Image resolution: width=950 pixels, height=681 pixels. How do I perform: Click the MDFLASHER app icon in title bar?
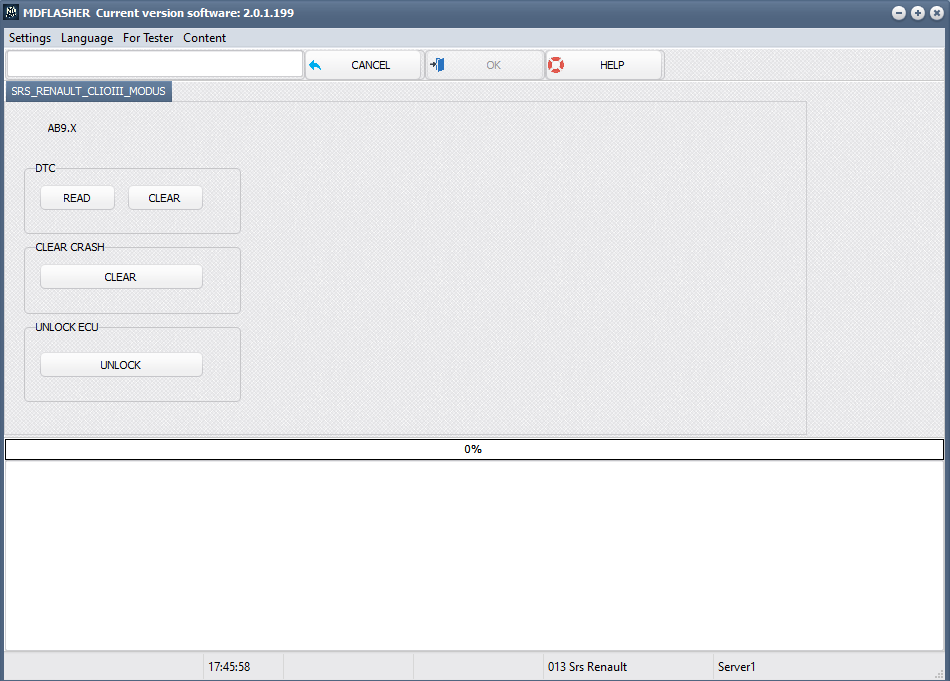point(11,12)
